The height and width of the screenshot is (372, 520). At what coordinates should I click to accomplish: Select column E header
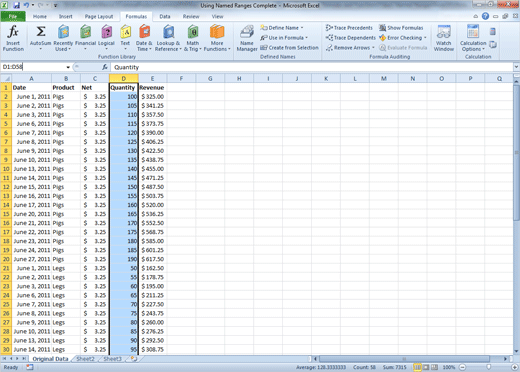click(x=152, y=79)
